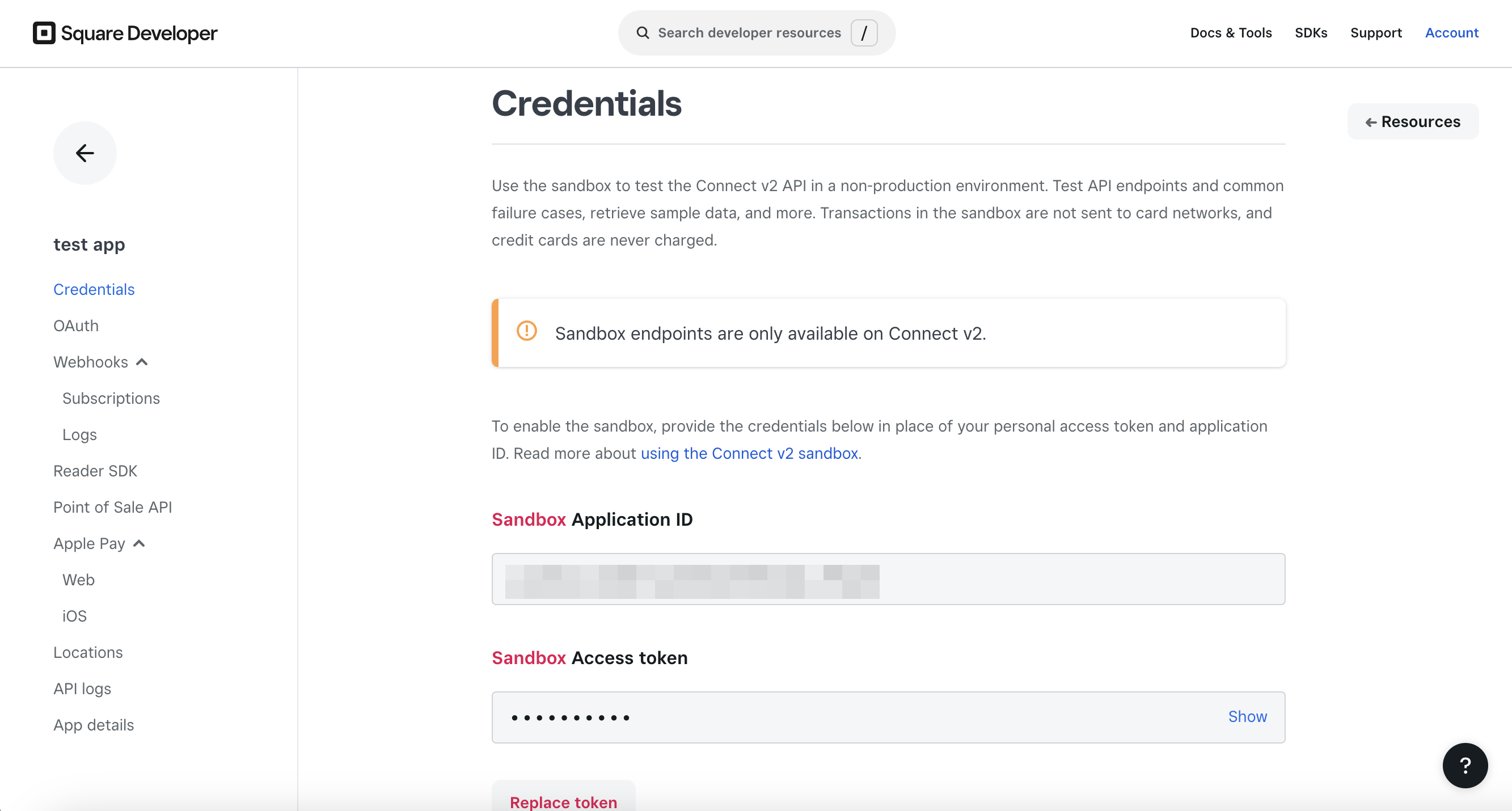The height and width of the screenshot is (811, 1512).
Task: Collapse the Webhooks section chevron
Action: (142, 362)
